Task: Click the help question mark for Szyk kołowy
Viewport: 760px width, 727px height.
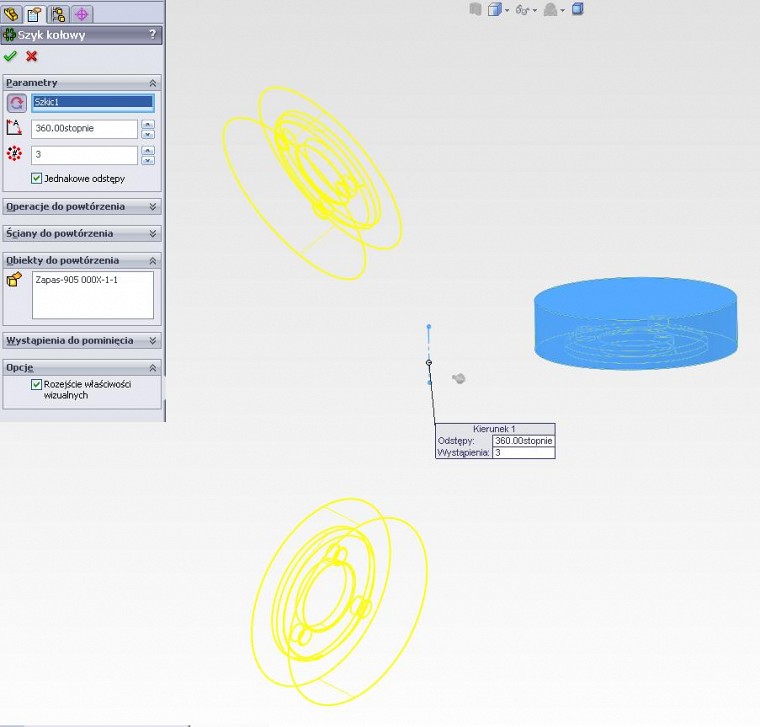Action: pos(153,34)
